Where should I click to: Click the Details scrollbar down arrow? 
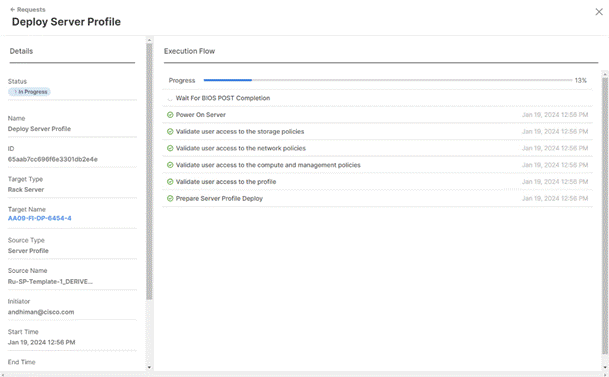point(149,367)
